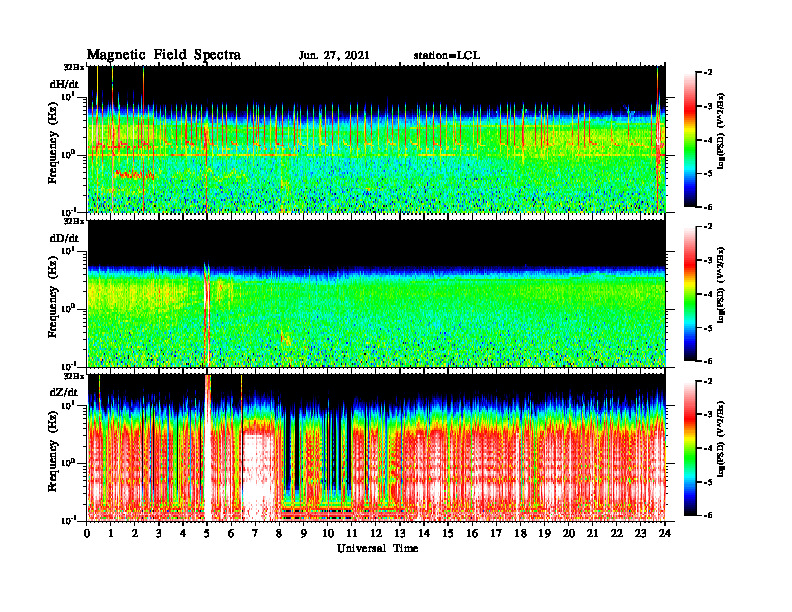Click hour "9" on the Universal Time axis
This screenshot has height=612, width=792.
point(303,534)
